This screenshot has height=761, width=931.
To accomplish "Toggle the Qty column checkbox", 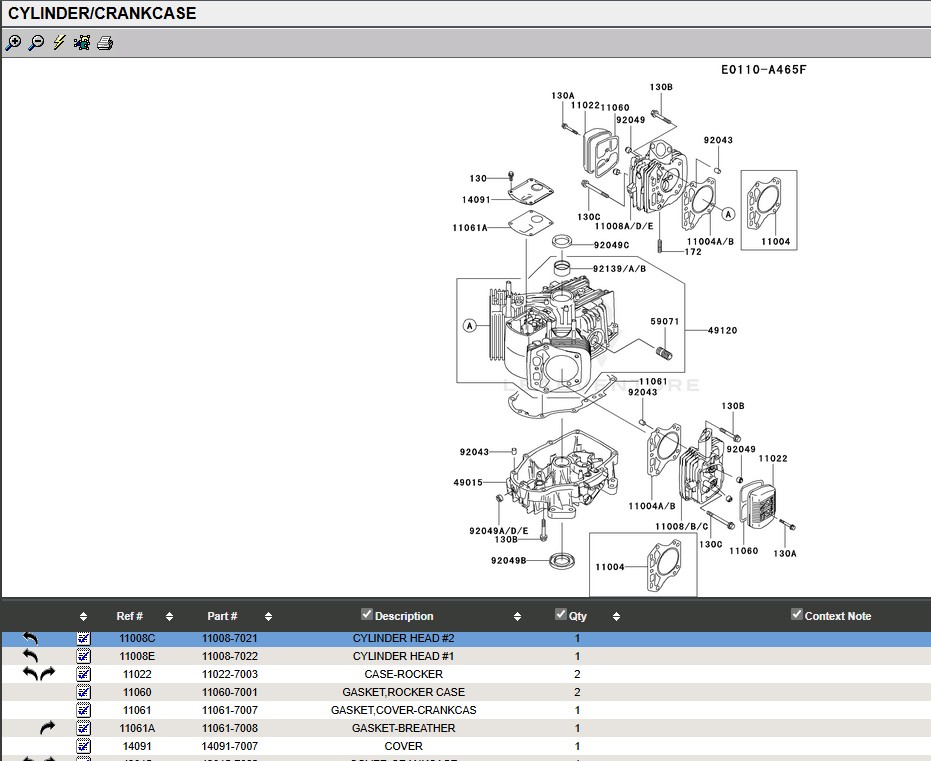I will (561, 614).
